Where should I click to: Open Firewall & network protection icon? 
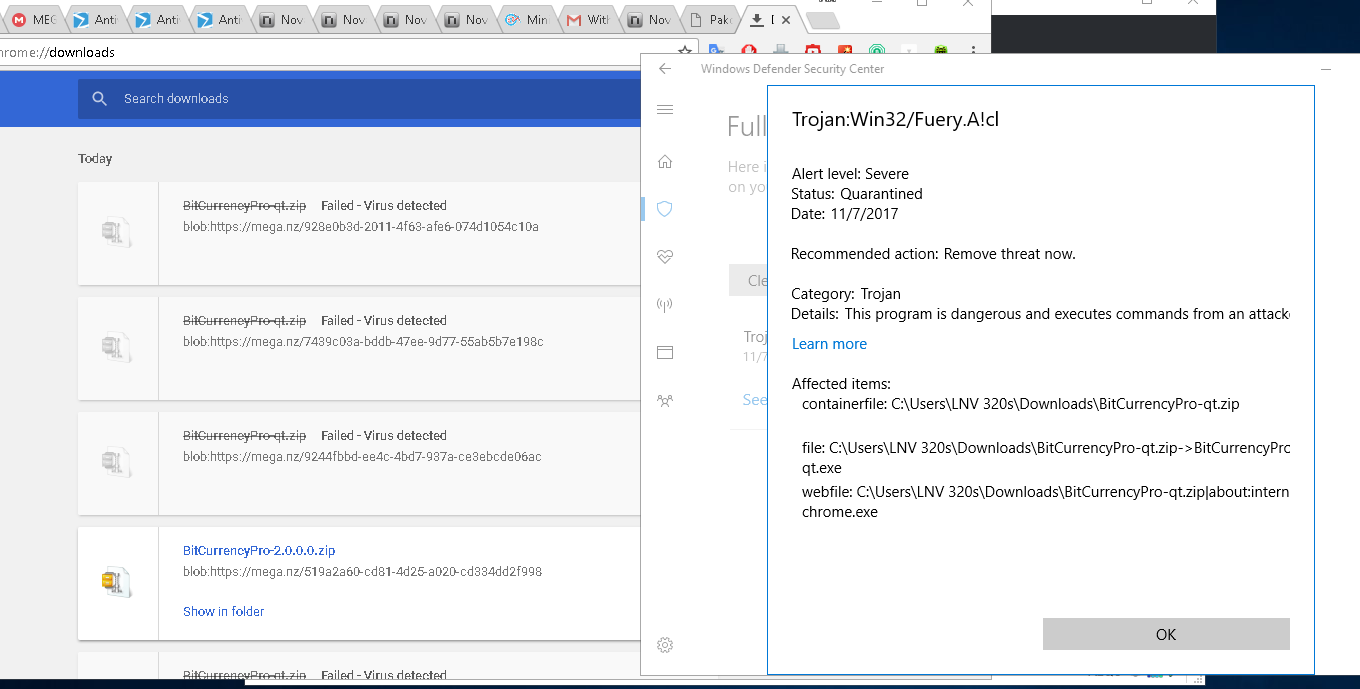pyautogui.click(x=665, y=305)
